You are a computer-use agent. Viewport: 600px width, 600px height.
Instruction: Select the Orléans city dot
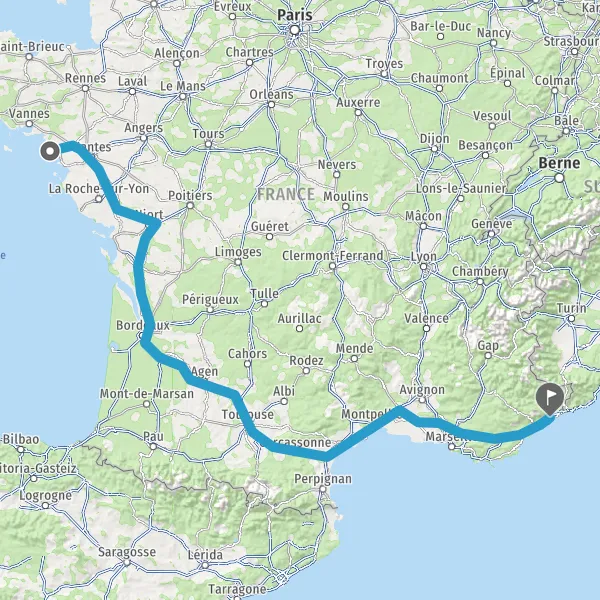(x=271, y=104)
